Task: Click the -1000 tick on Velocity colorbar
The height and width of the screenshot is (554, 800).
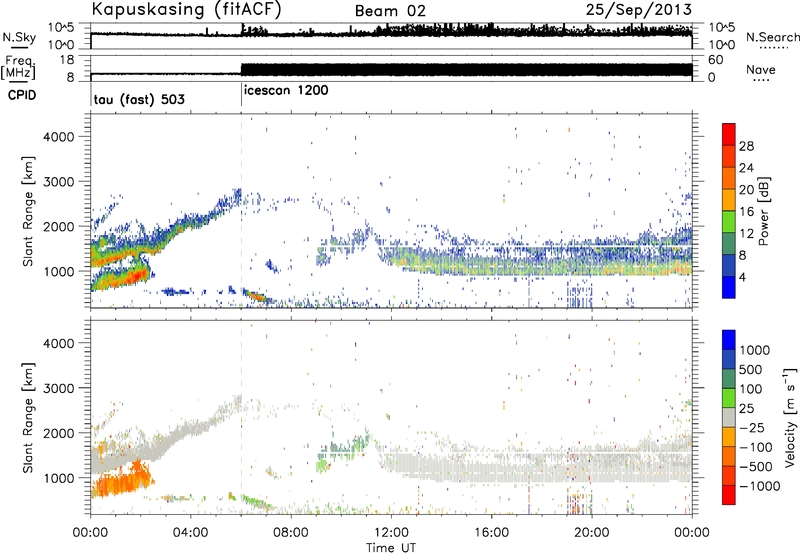Action: tap(759, 486)
